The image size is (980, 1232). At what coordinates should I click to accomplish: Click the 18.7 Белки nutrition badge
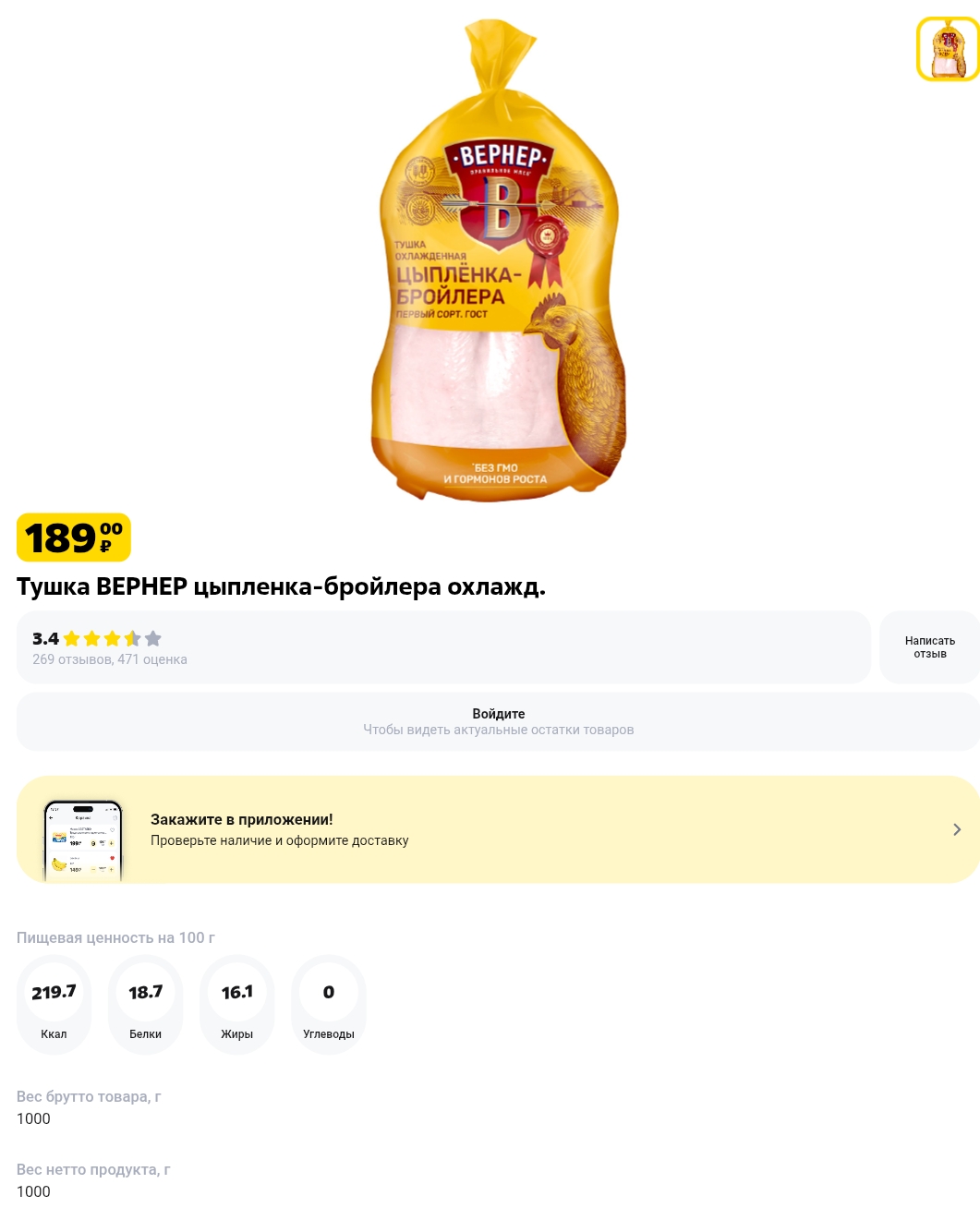145,1005
